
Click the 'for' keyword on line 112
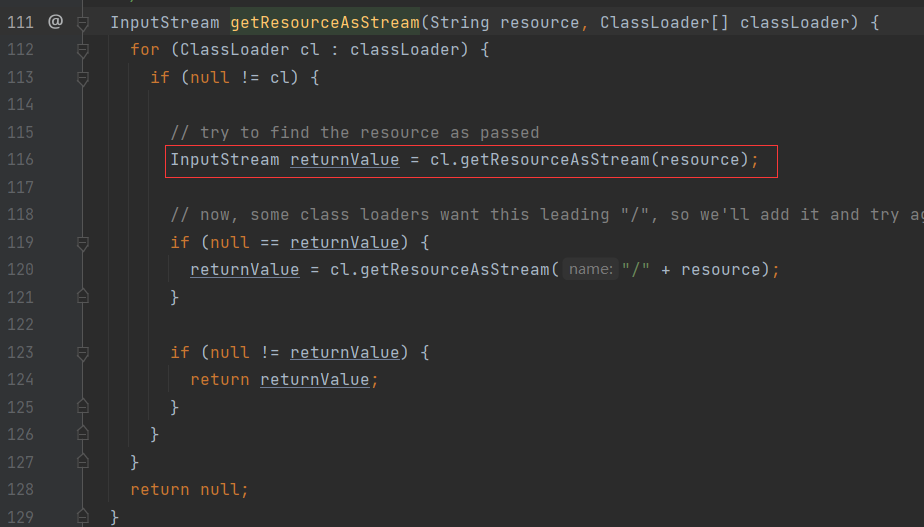(x=145, y=50)
